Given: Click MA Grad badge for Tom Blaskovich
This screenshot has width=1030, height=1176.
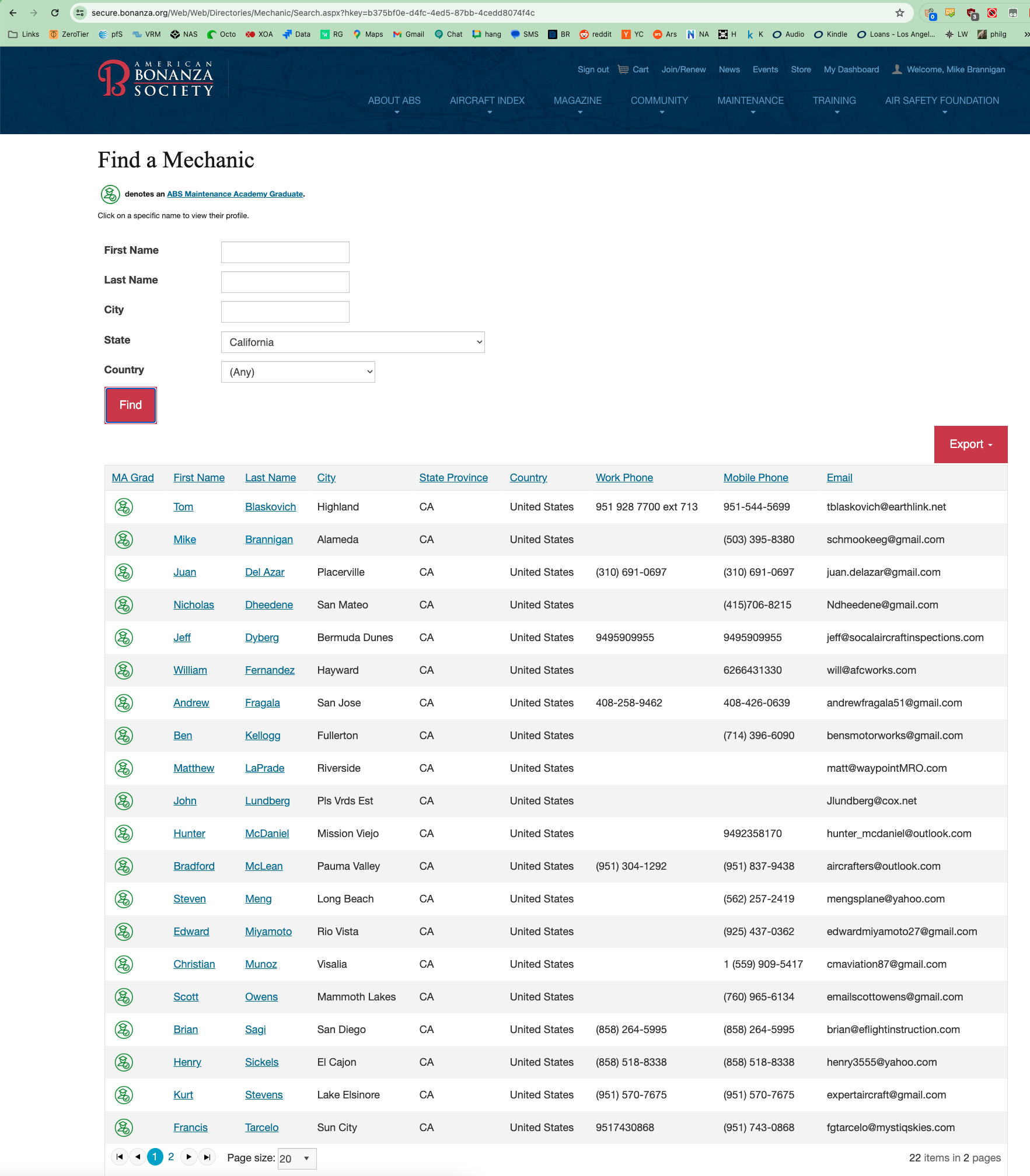Looking at the screenshot, I should click(124, 507).
